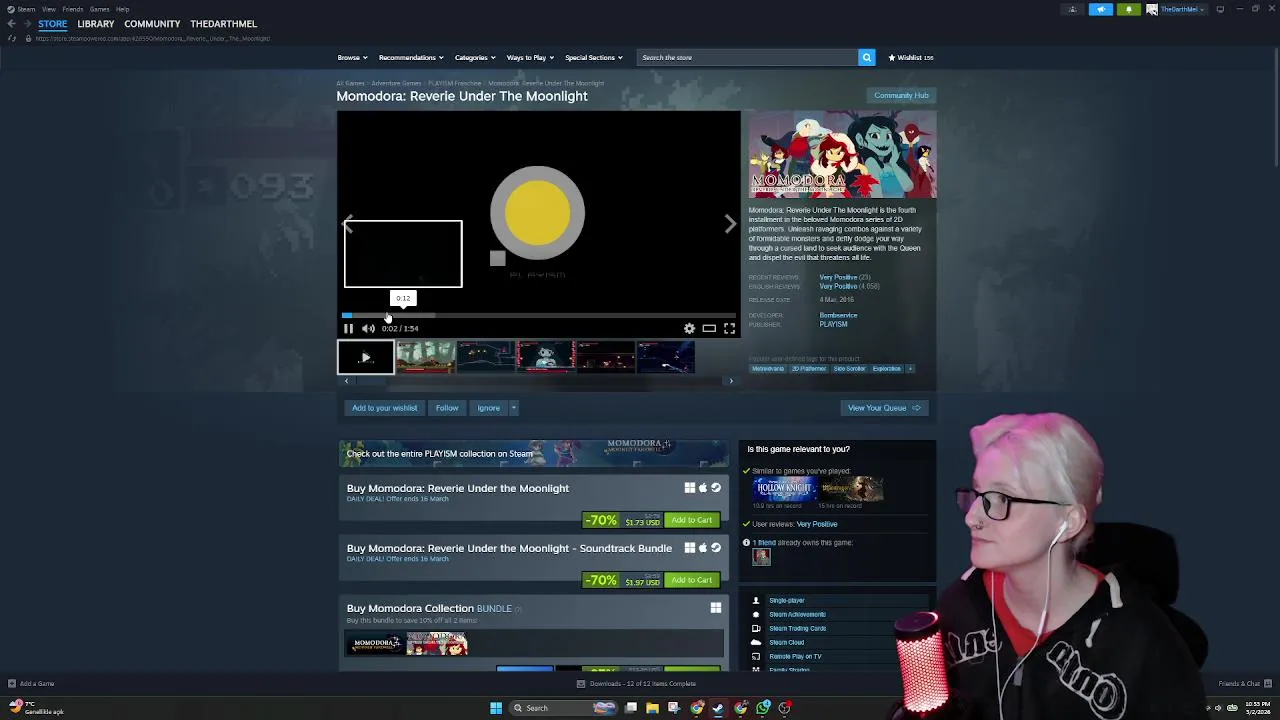
Task: Open video settings gear
Action: (689, 328)
